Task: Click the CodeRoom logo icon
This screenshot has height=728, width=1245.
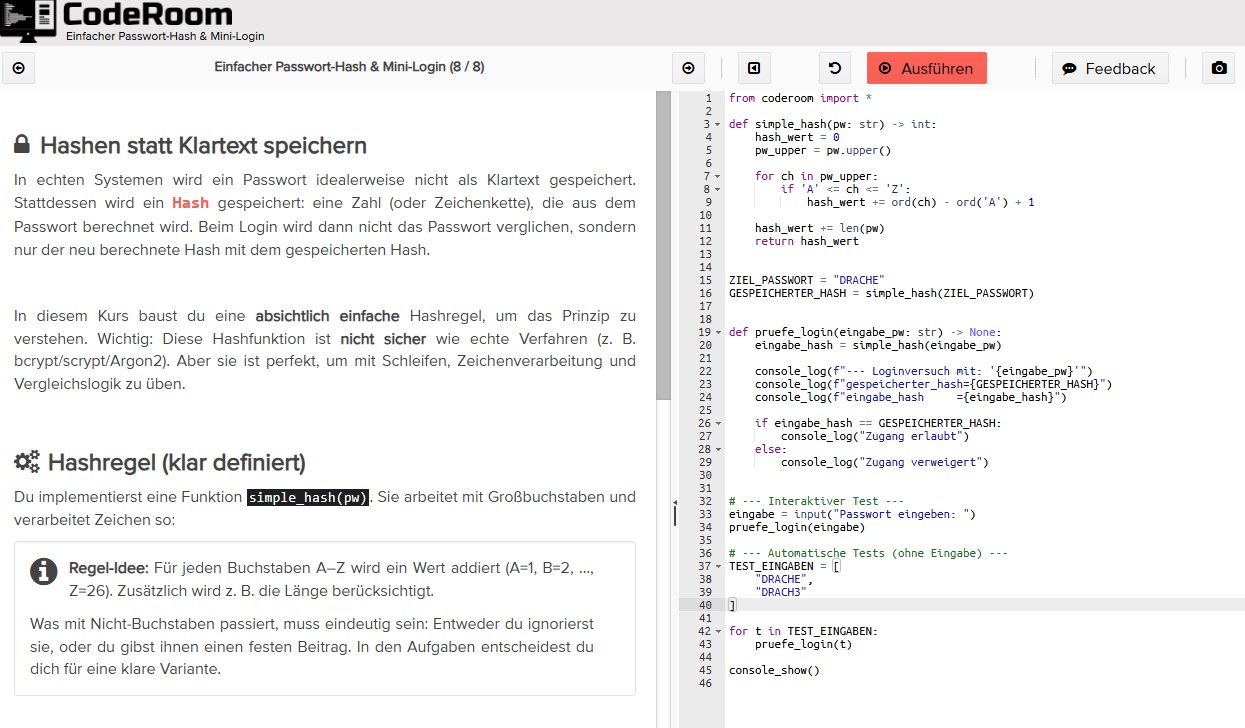Action: tap(29, 20)
